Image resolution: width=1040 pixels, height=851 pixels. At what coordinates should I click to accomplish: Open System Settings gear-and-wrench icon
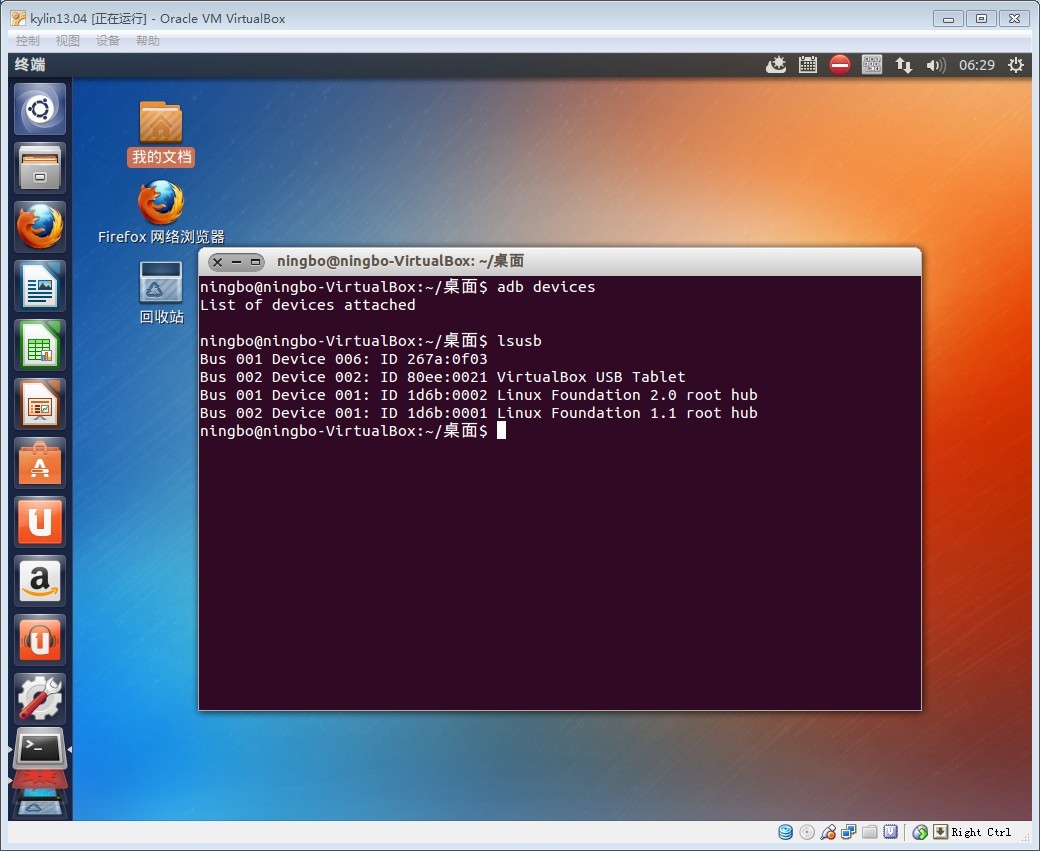[x=40, y=699]
